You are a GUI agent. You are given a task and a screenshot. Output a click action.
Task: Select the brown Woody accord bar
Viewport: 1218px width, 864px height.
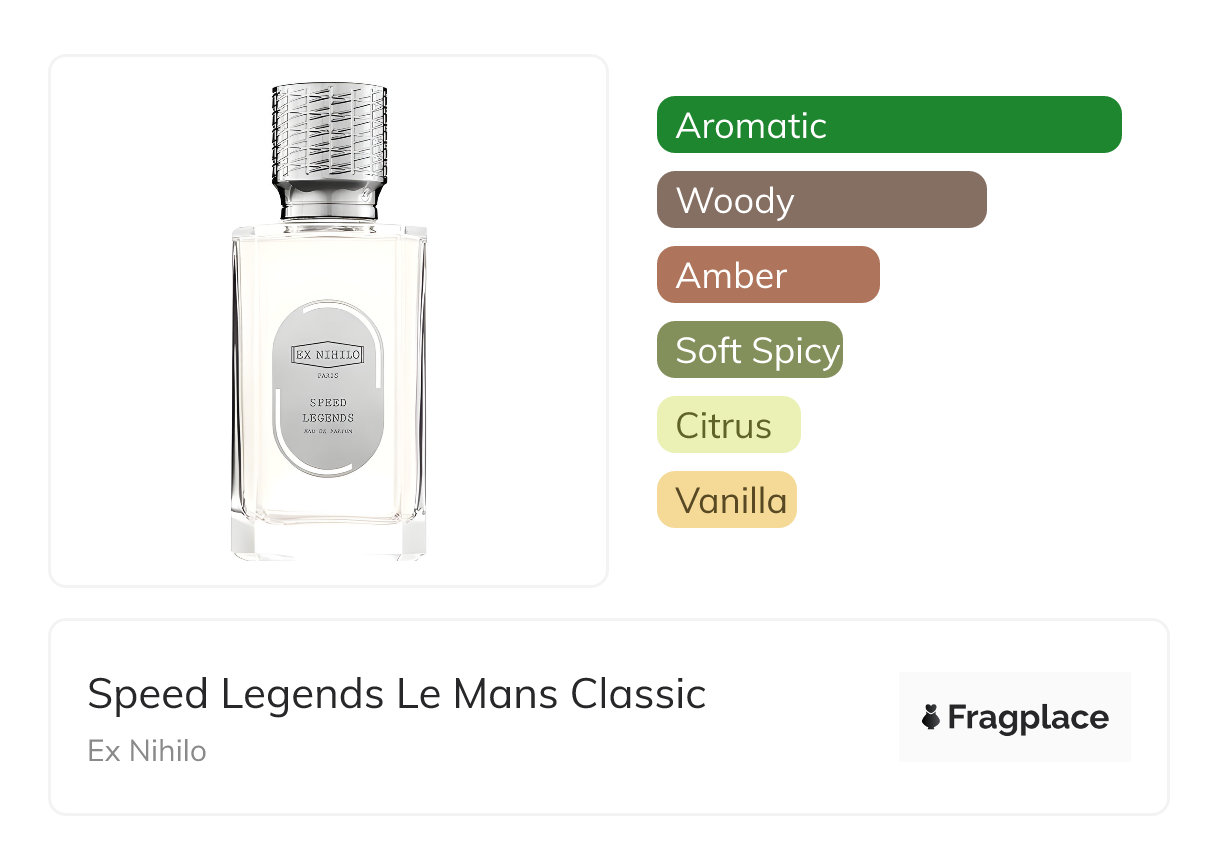(821, 200)
